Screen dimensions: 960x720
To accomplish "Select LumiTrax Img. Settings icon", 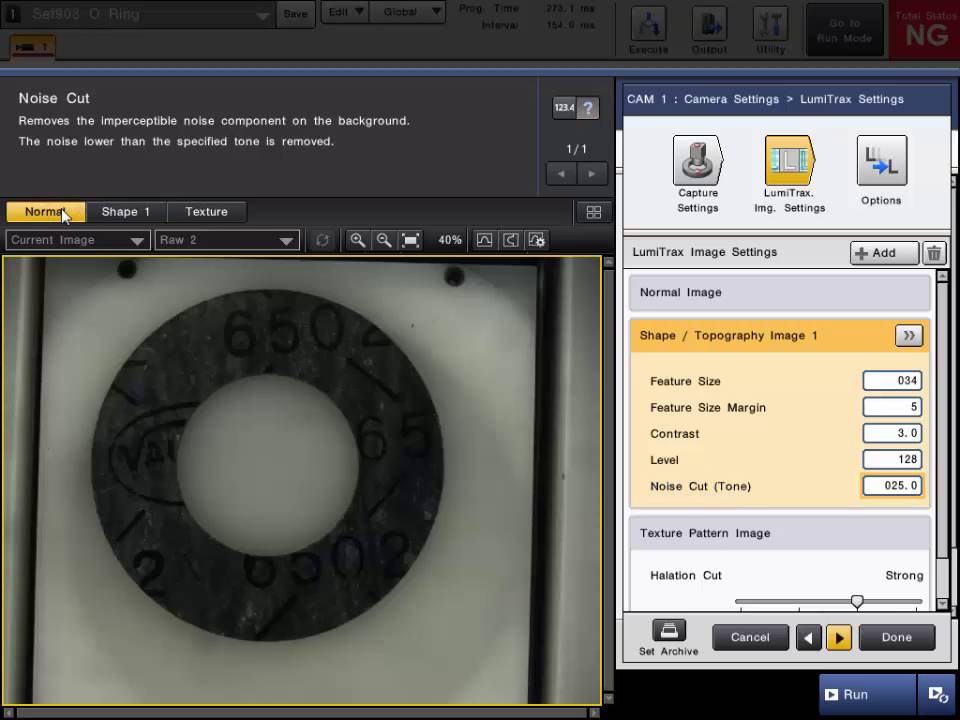I will (x=789, y=161).
